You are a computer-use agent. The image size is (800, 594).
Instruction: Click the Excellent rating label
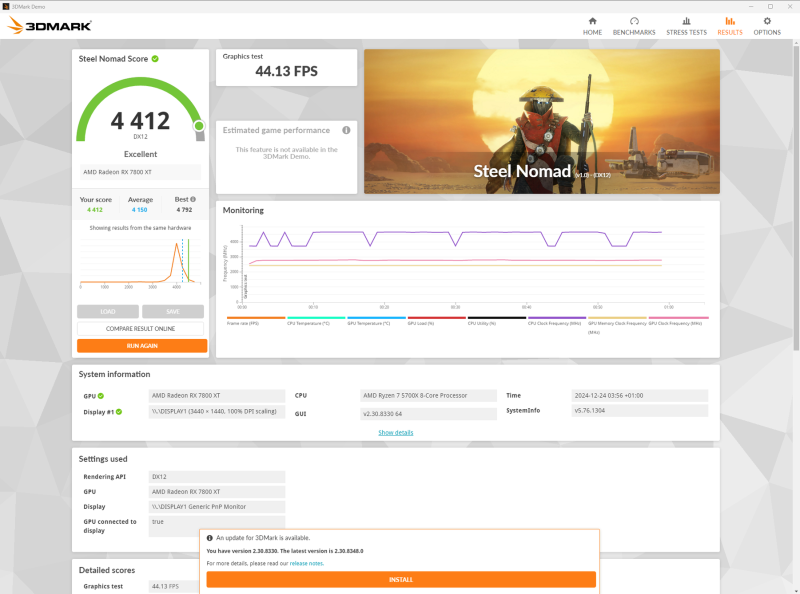click(x=140, y=154)
